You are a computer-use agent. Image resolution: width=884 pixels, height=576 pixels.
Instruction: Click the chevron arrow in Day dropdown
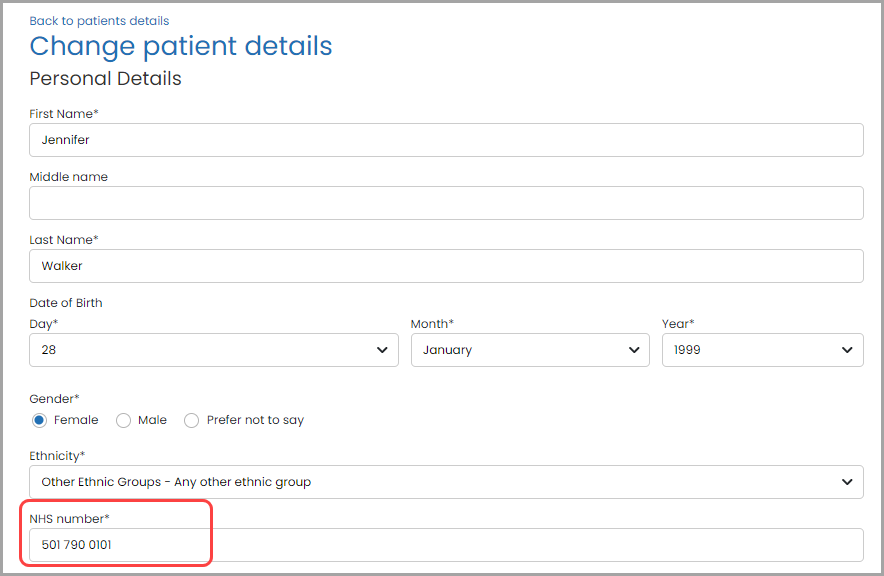(x=382, y=350)
